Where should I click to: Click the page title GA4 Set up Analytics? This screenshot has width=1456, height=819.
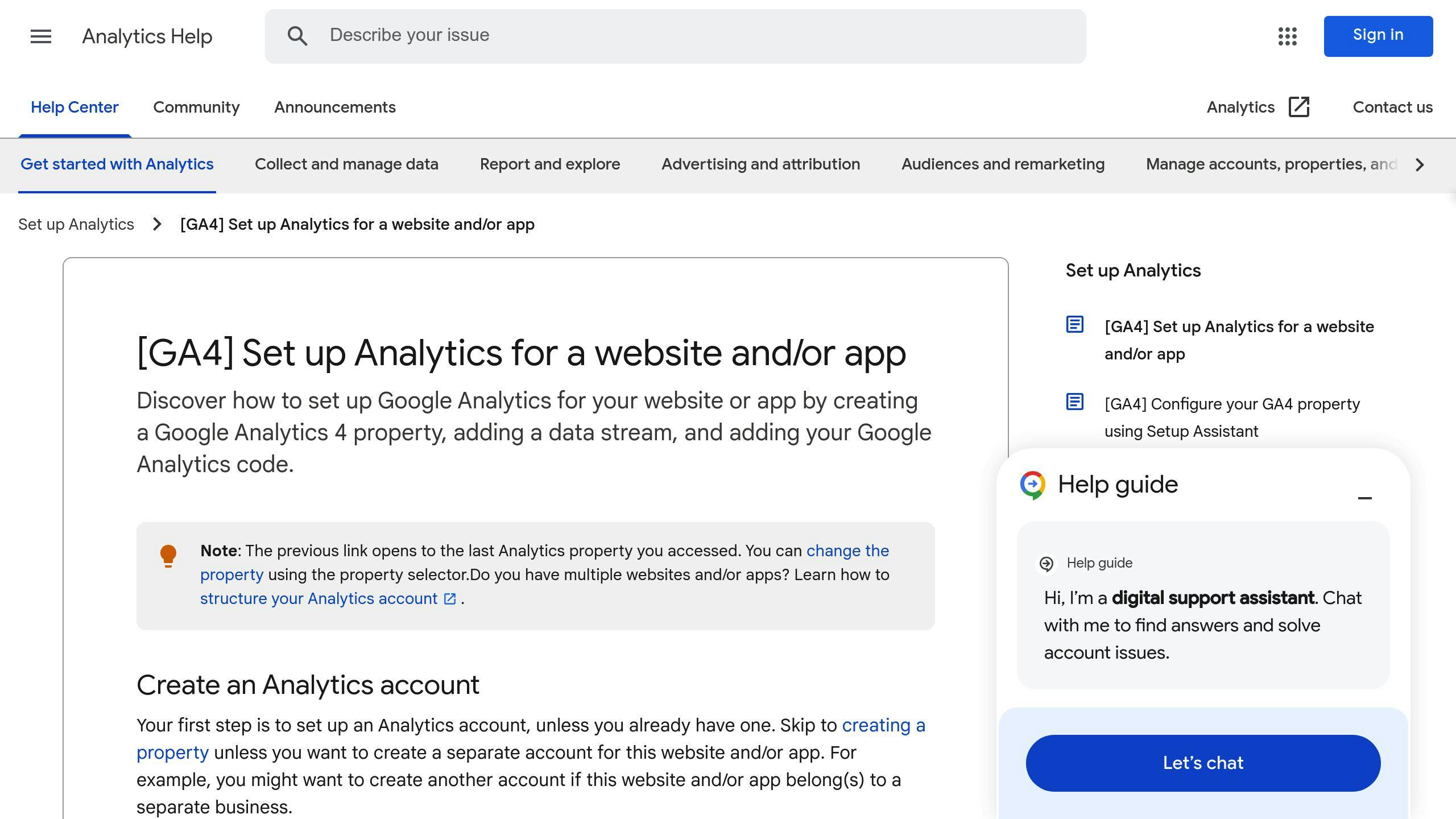pos(521,353)
